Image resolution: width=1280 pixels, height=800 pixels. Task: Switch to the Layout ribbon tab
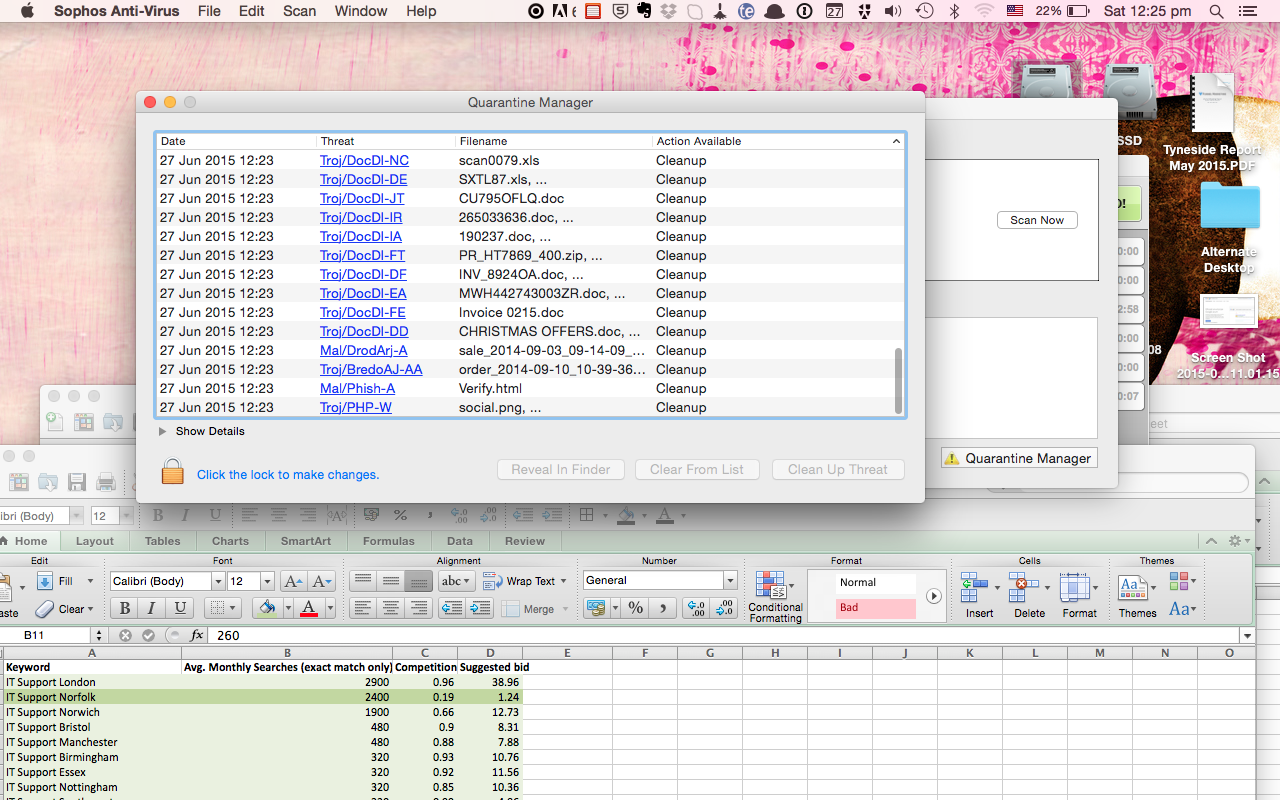(95, 541)
